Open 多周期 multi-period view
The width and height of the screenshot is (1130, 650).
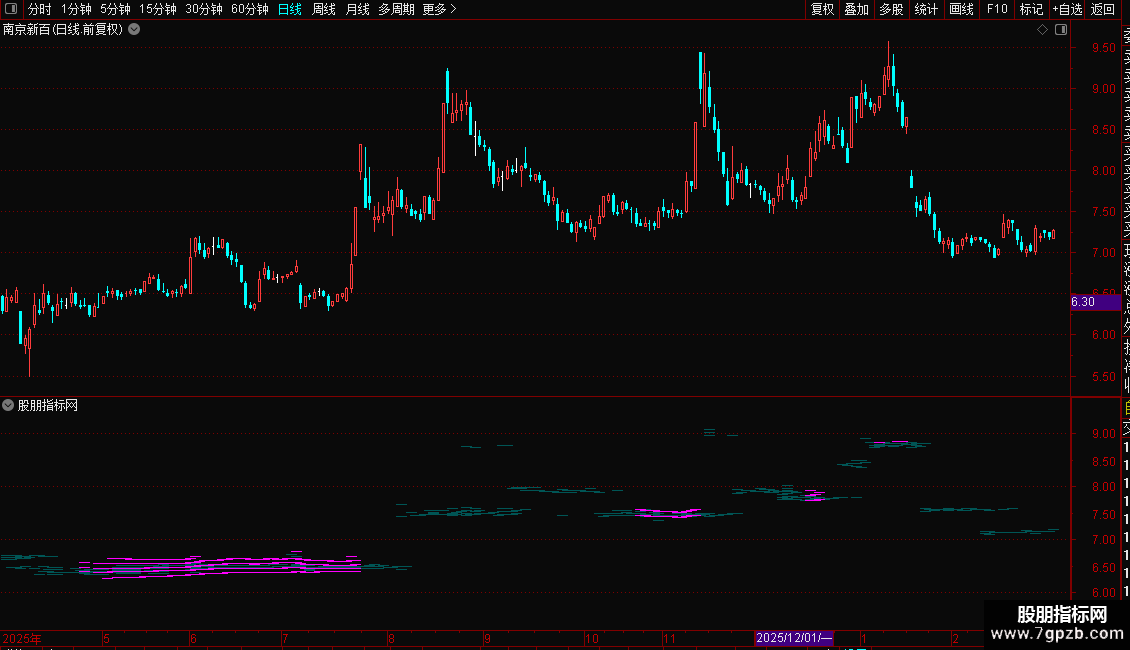[x=396, y=9]
